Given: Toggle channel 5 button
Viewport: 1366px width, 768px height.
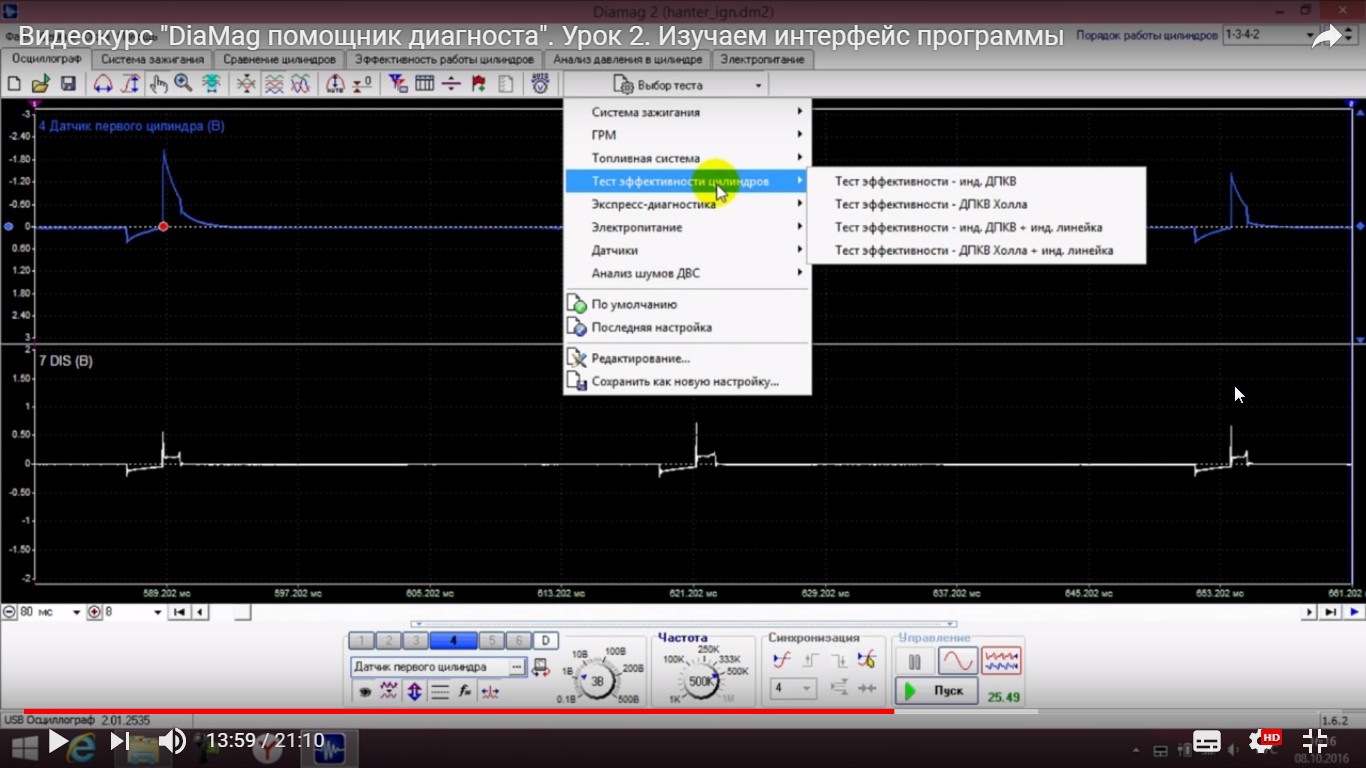Looking at the screenshot, I should pyautogui.click(x=491, y=641).
